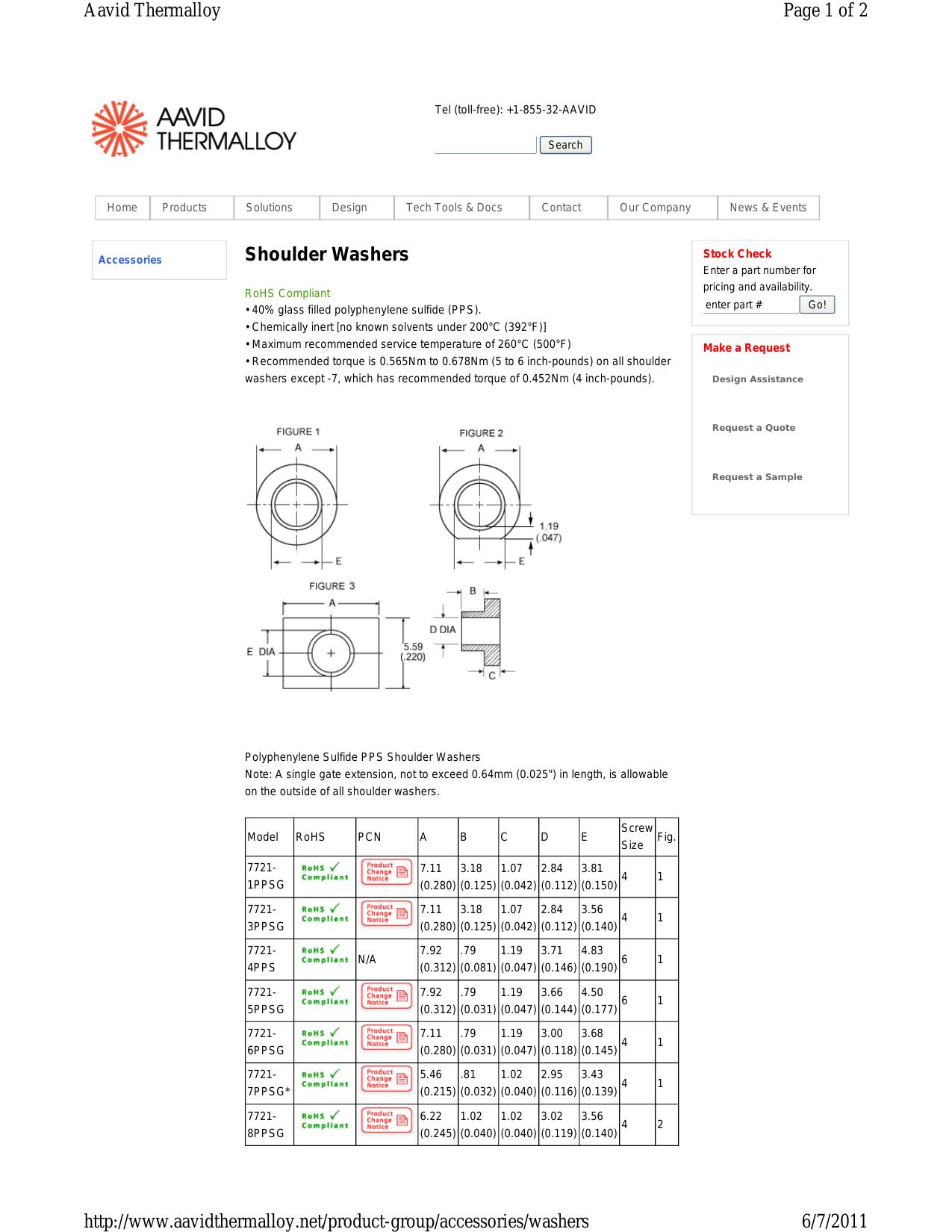The image size is (952, 1232).
Task: Click the Shoulder Washers heading
Action: coord(327,255)
